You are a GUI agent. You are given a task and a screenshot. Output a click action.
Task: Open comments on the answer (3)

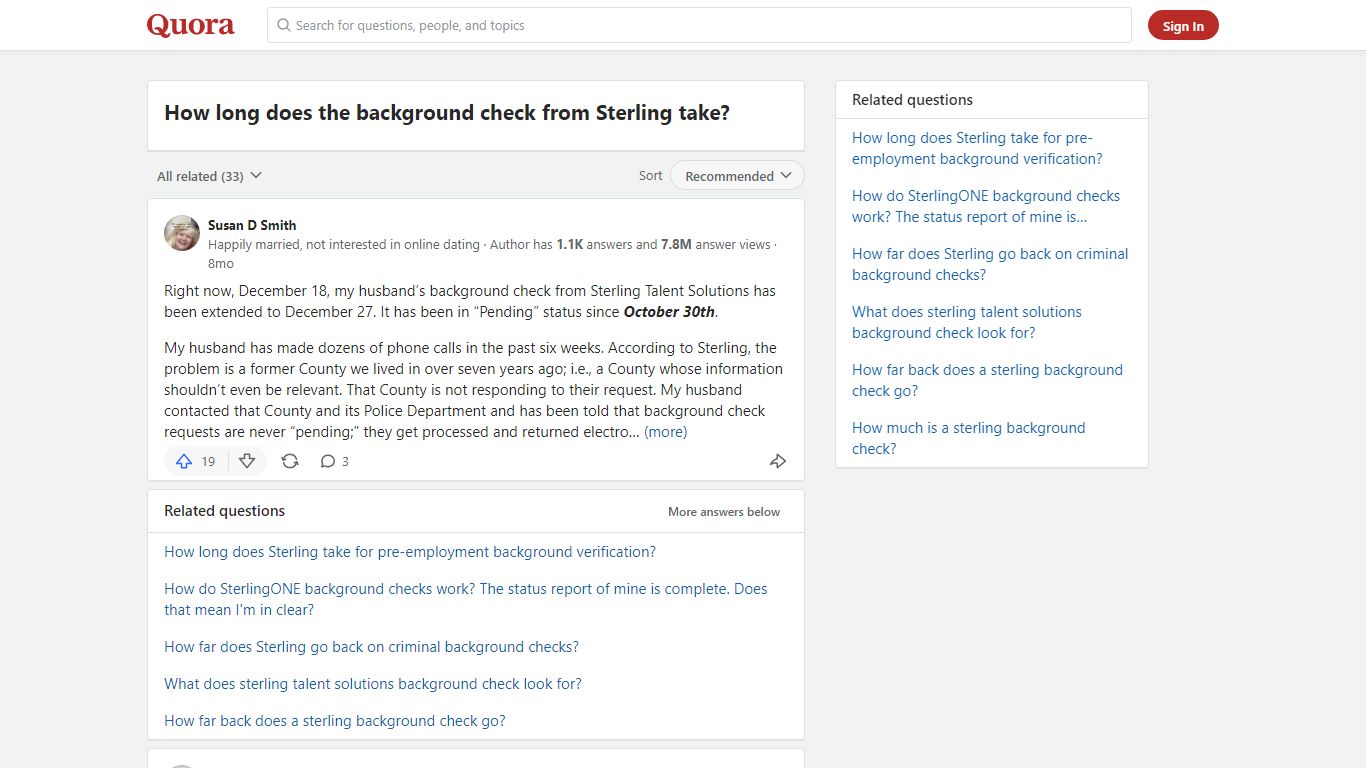click(334, 461)
